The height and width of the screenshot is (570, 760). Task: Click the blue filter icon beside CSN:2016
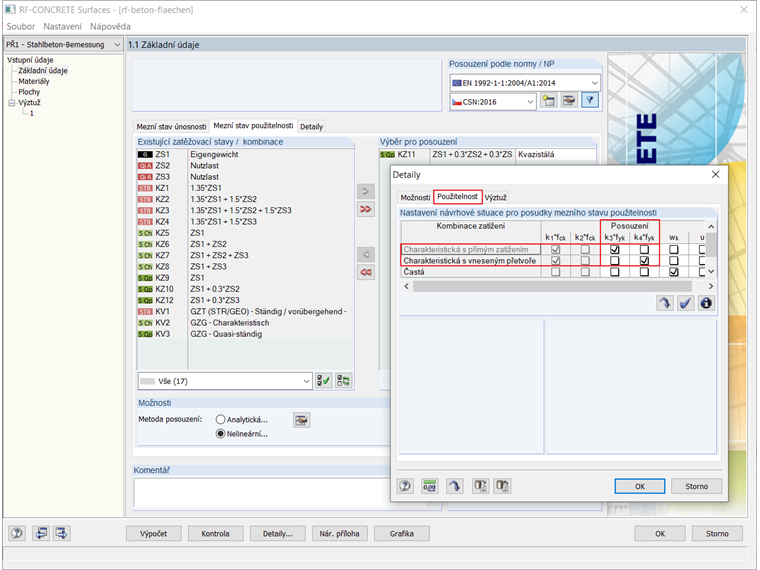coord(590,101)
